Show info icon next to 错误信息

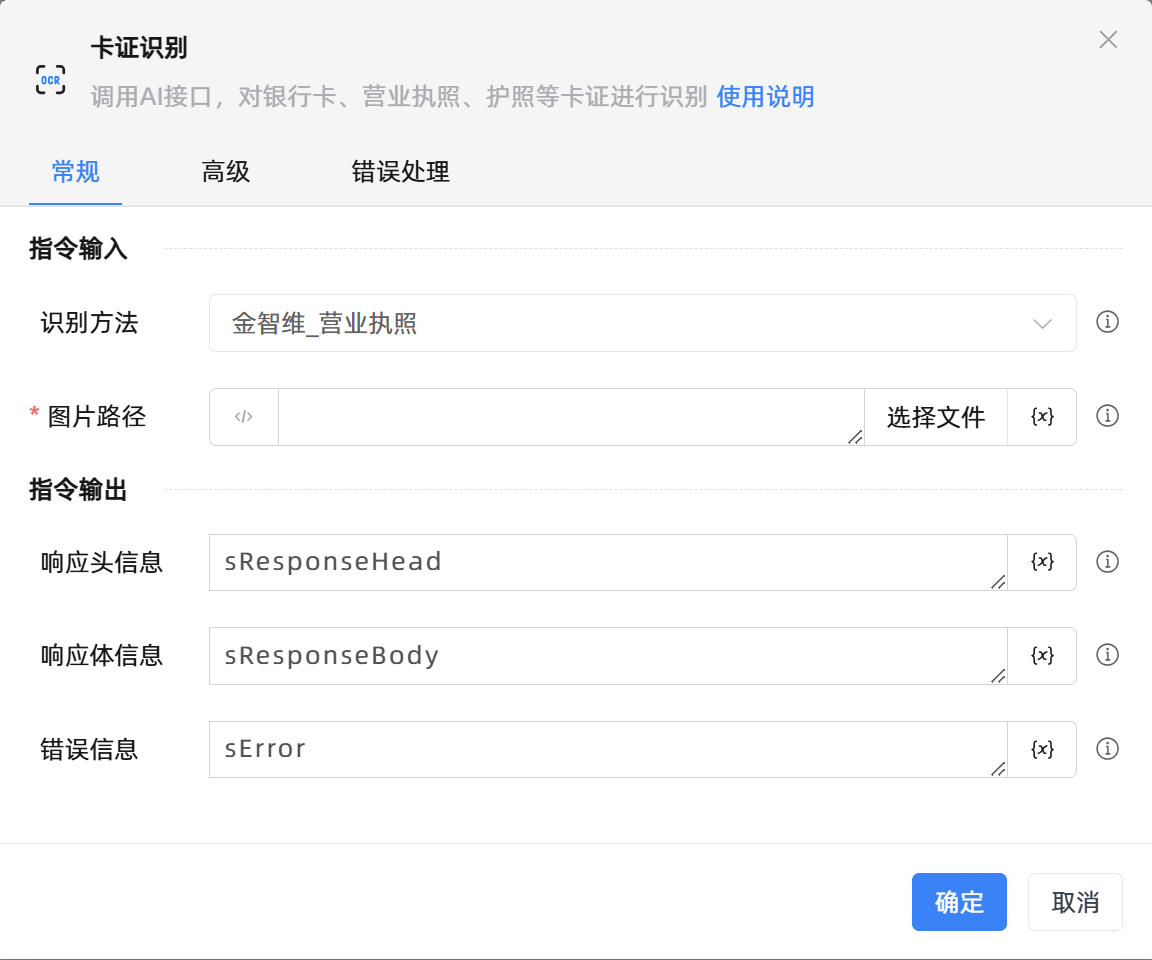pos(1107,749)
